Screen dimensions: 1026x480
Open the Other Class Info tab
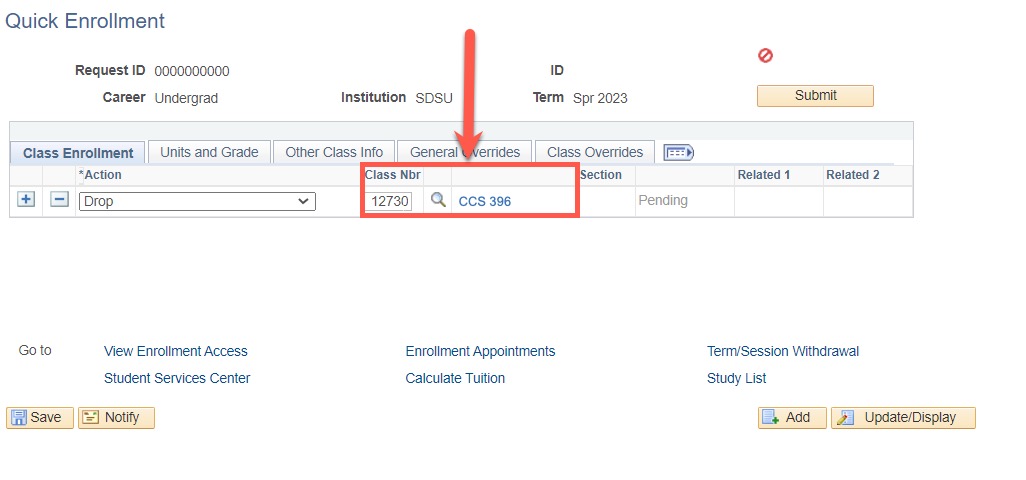pyautogui.click(x=334, y=152)
